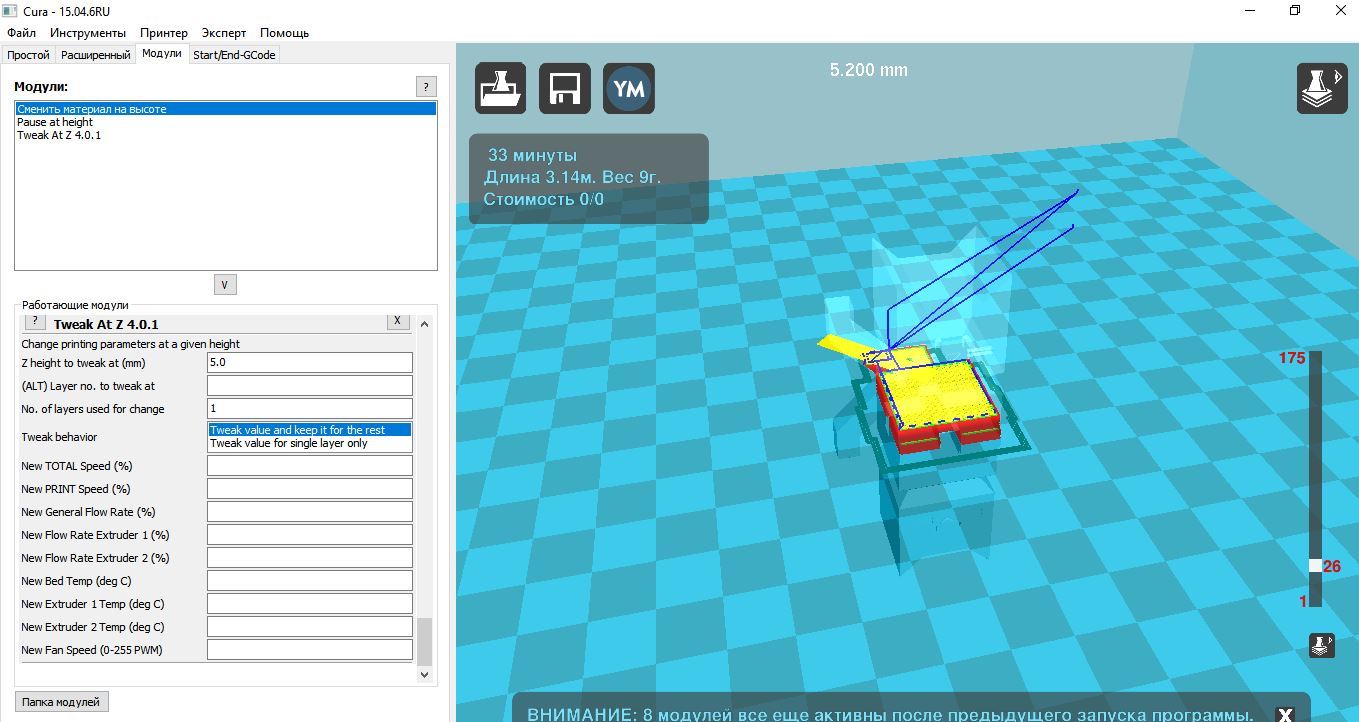Choose 'Tweak value and keep it for the rest'

[297, 430]
